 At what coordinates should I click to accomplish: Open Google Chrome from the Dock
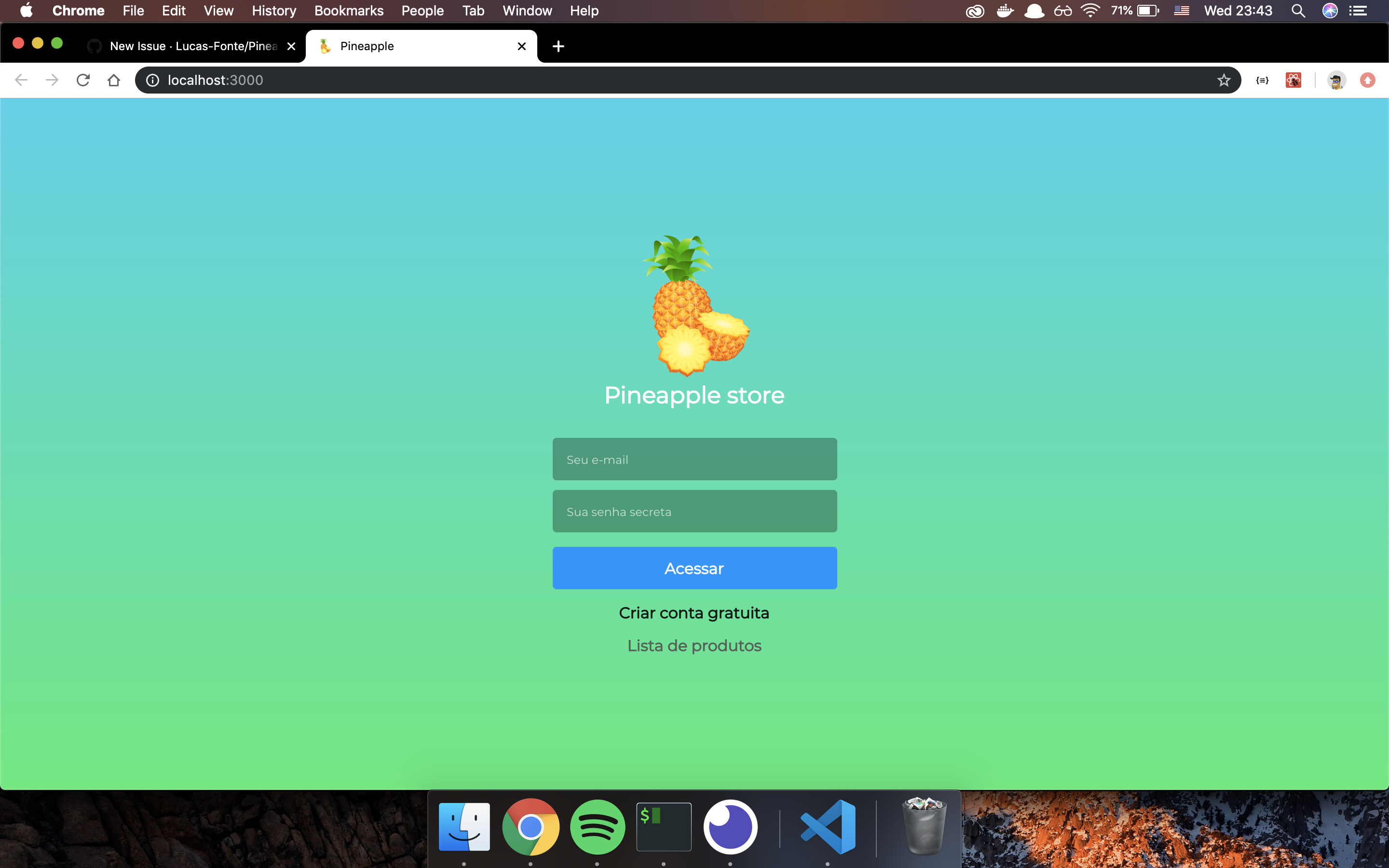coord(531,827)
